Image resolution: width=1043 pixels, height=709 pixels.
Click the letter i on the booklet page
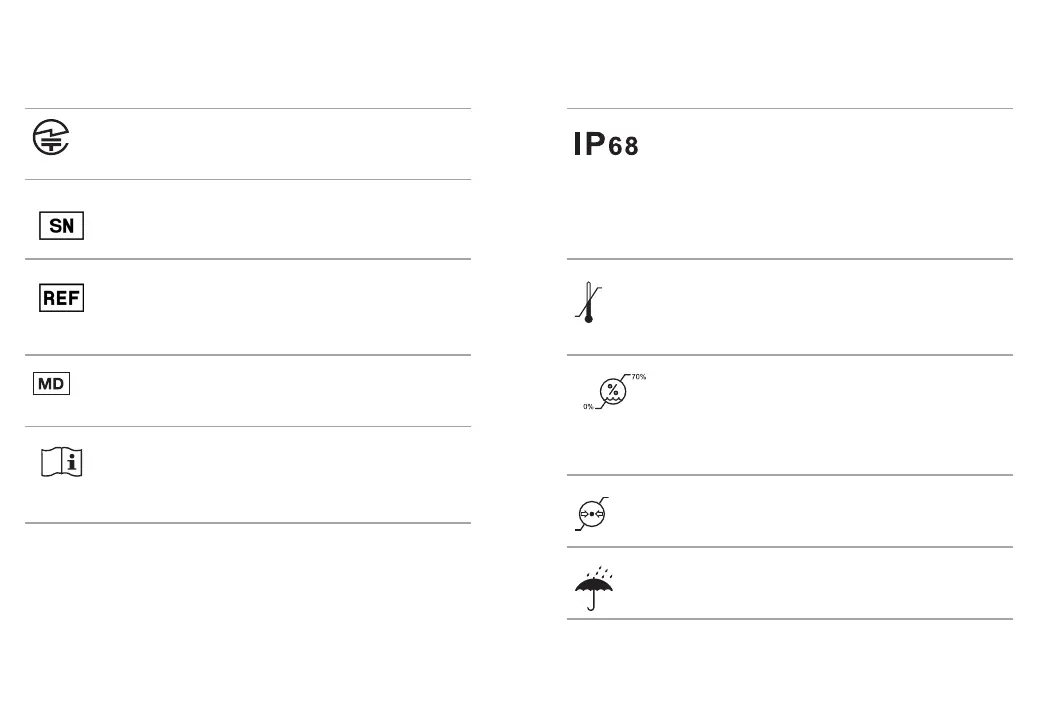pos(72,462)
